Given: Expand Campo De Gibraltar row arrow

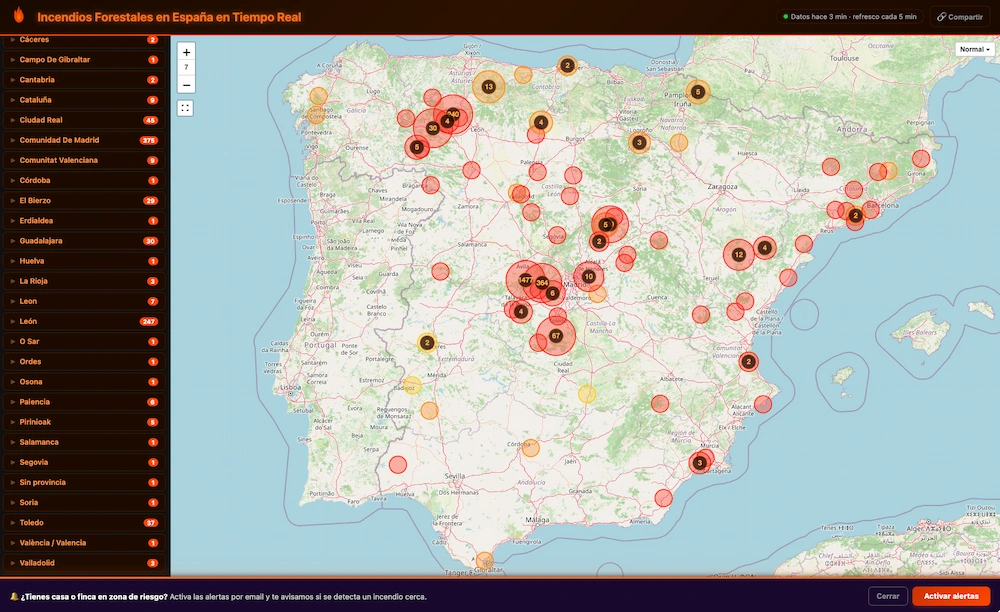Looking at the screenshot, I should click(12, 59).
